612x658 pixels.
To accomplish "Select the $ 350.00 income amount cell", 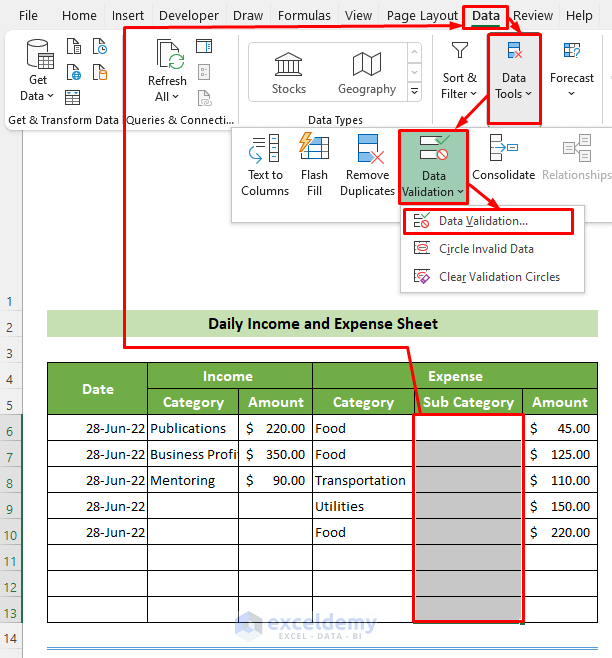I will [275, 454].
